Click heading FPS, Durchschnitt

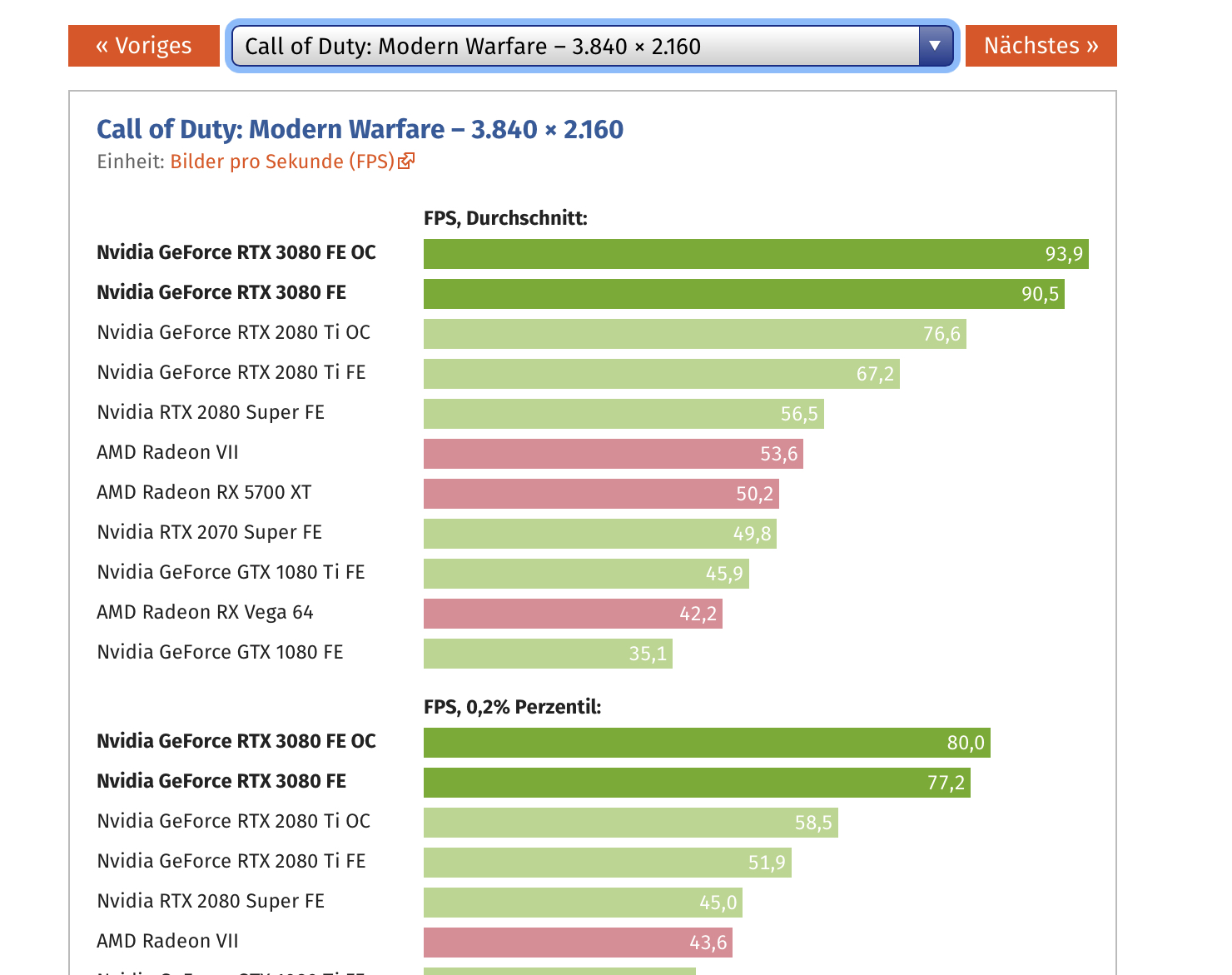pyautogui.click(x=505, y=219)
